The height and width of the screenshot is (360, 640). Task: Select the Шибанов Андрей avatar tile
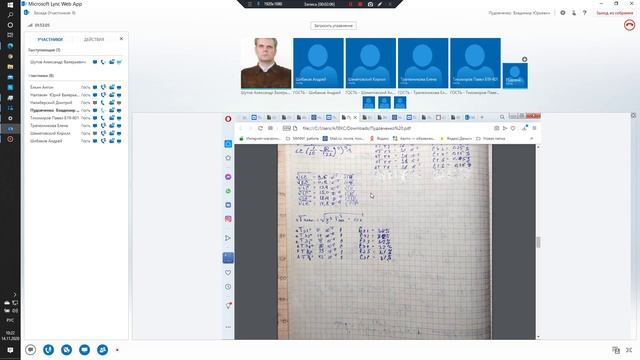click(318, 63)
